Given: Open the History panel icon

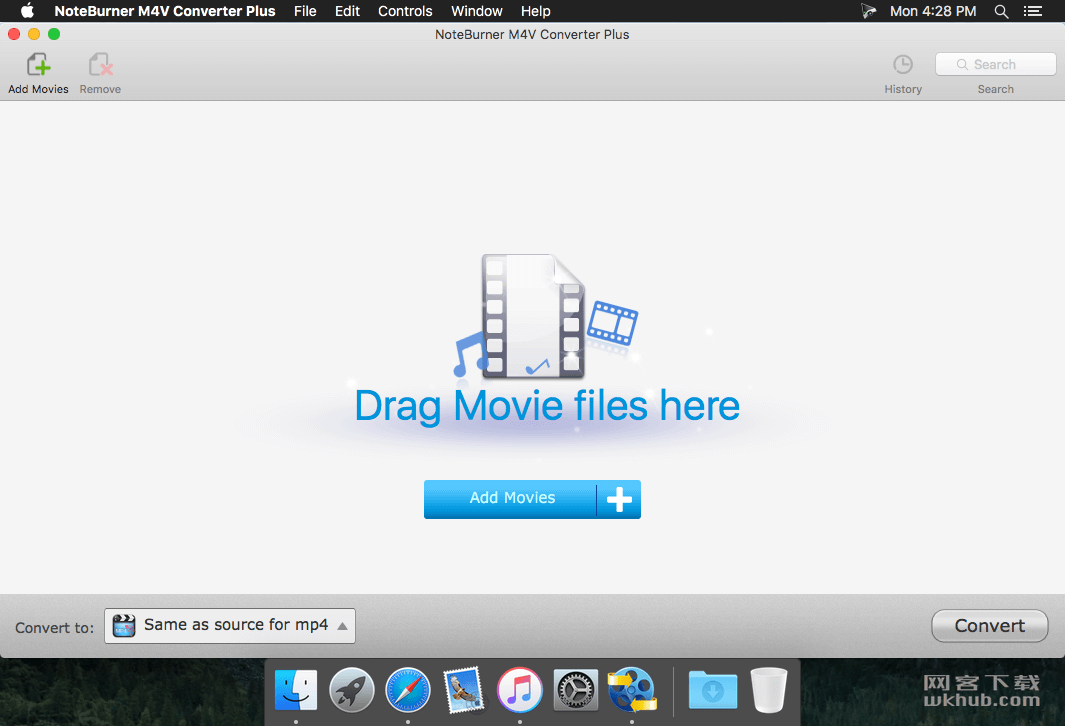Looking at the screenshot, I should [x=903, y=65].
